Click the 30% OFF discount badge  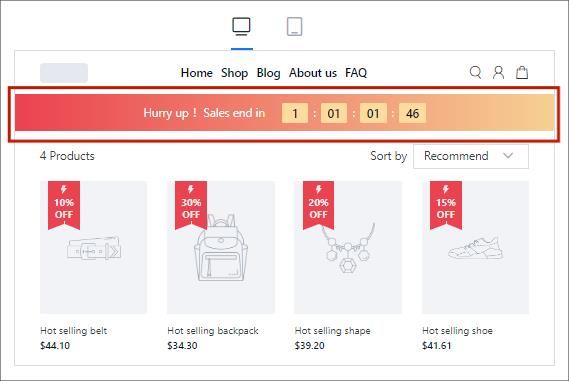click(191, 205)
